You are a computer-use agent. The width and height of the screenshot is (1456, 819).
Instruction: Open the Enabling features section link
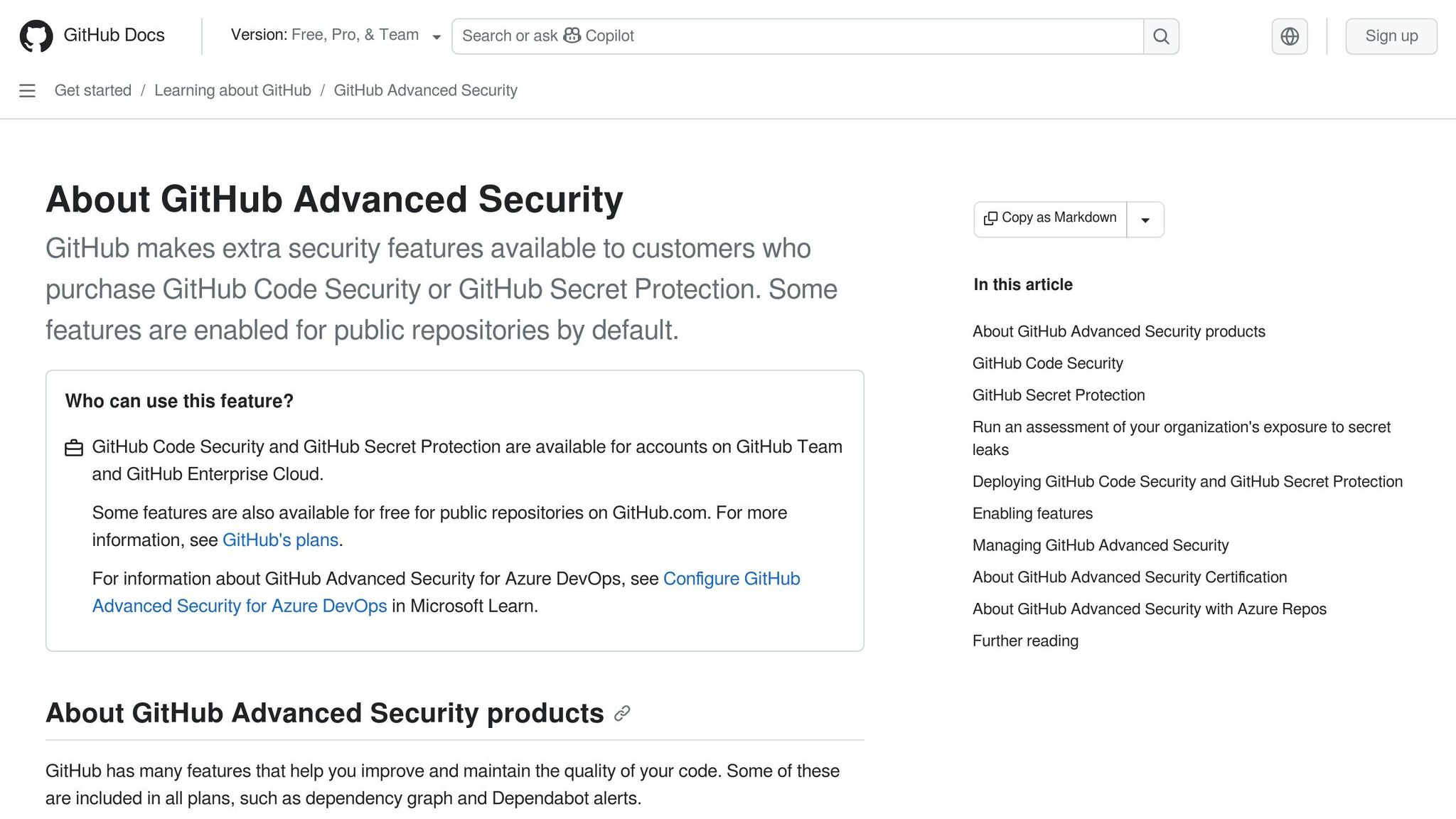pyautogui.click(x=1032, y=513)
